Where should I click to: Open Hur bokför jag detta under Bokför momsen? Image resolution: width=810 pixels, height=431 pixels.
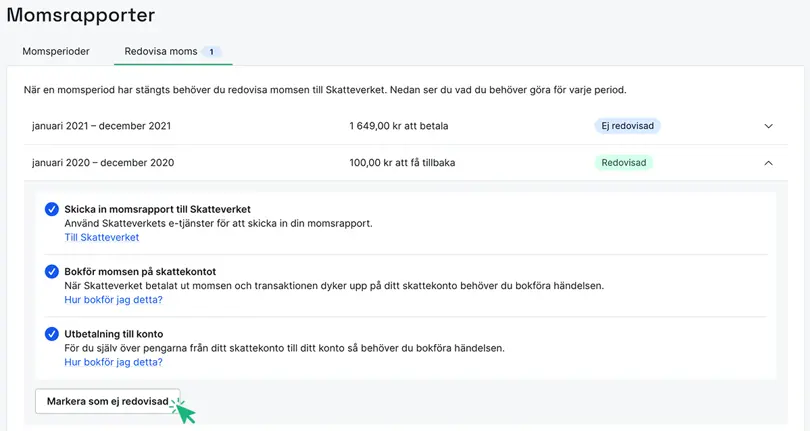point(113,300)
